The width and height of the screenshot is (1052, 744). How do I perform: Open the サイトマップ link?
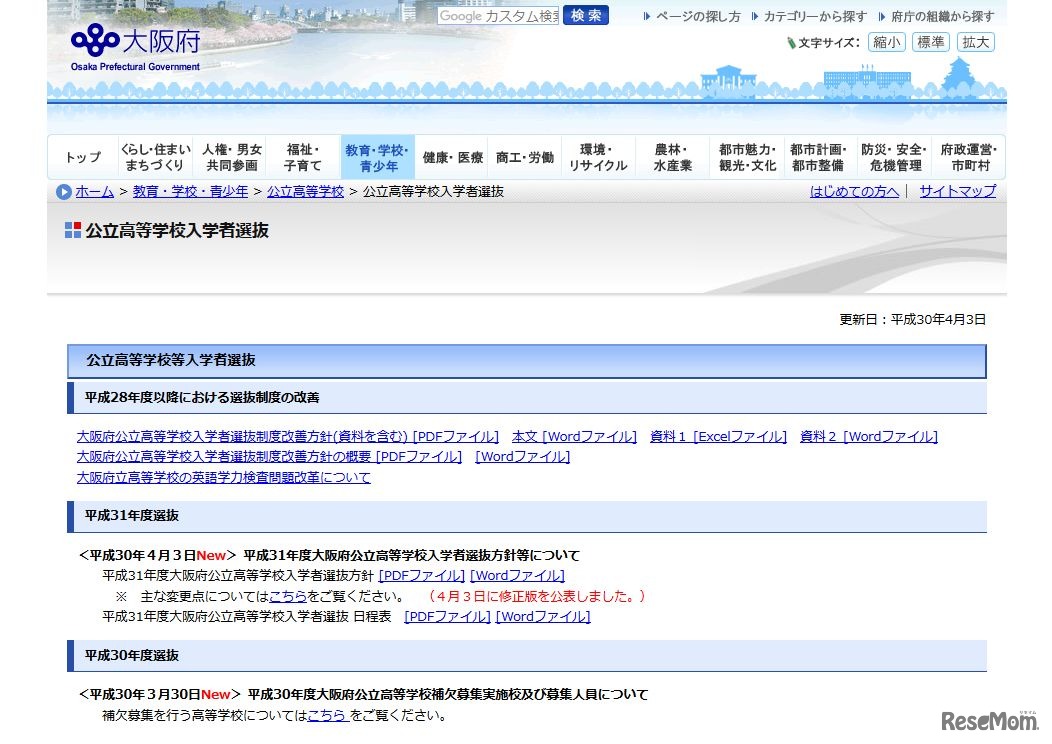[957, 191]
